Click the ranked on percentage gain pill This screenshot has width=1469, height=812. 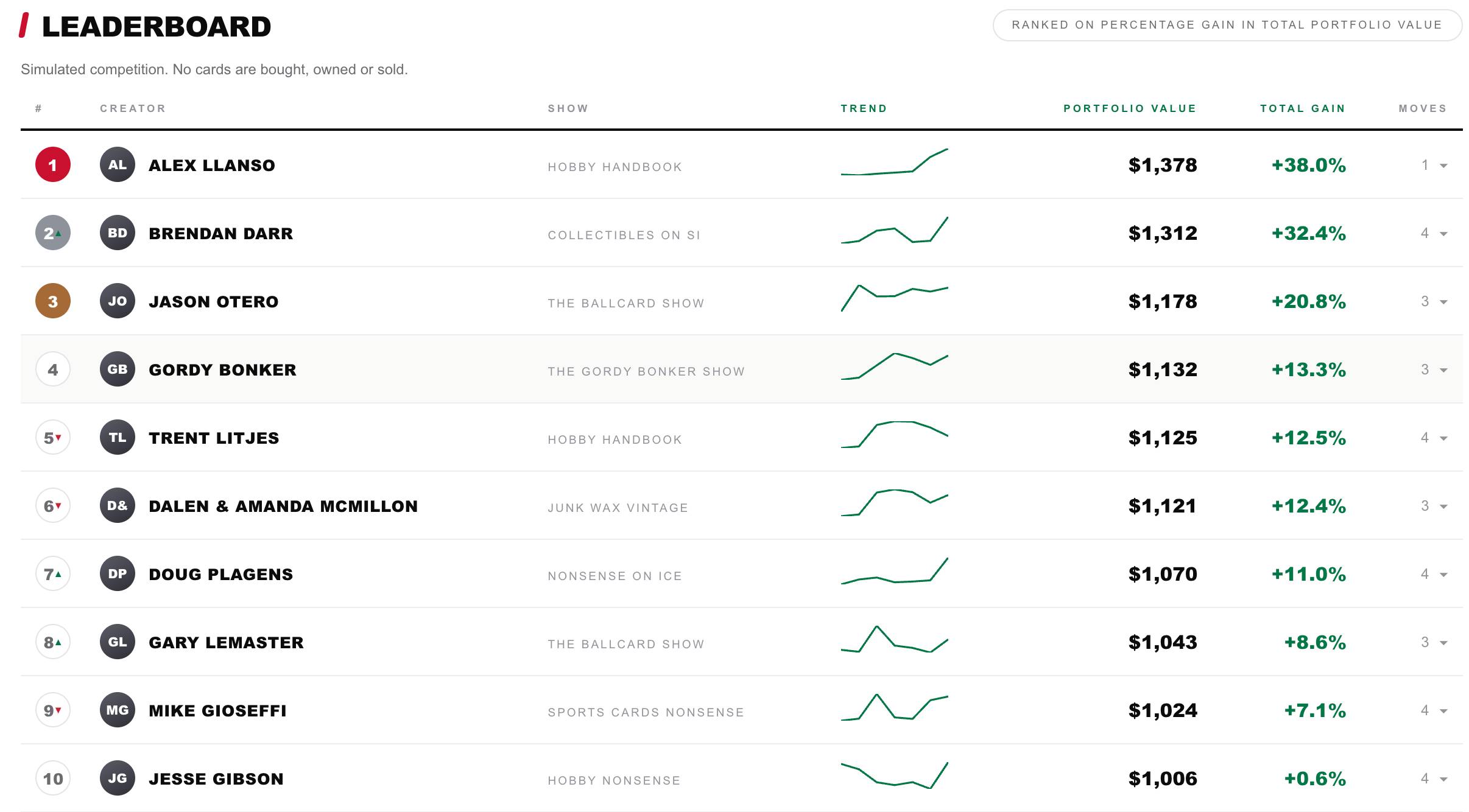[1227, 25]
